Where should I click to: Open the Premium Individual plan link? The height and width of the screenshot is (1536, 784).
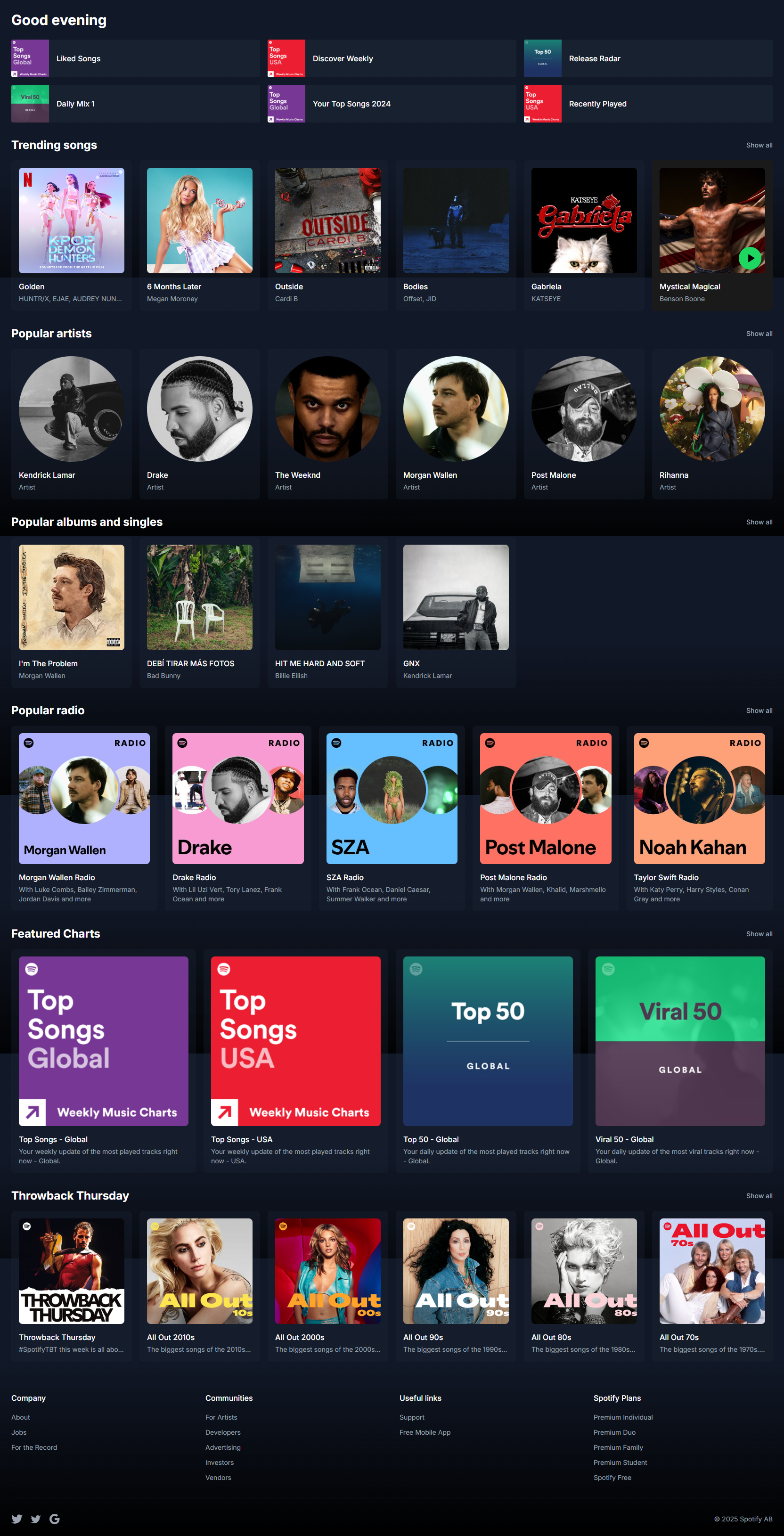click(623, 1417)
